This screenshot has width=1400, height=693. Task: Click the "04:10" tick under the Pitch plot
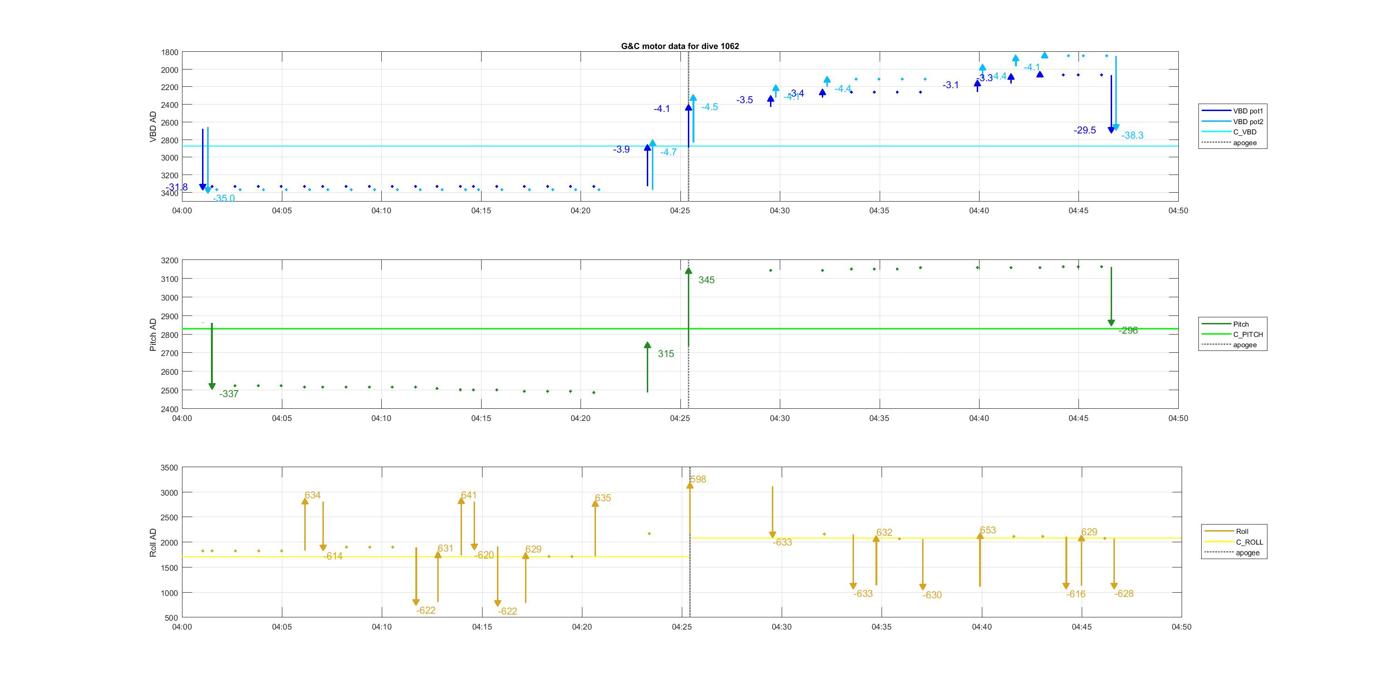pos(381,418)
